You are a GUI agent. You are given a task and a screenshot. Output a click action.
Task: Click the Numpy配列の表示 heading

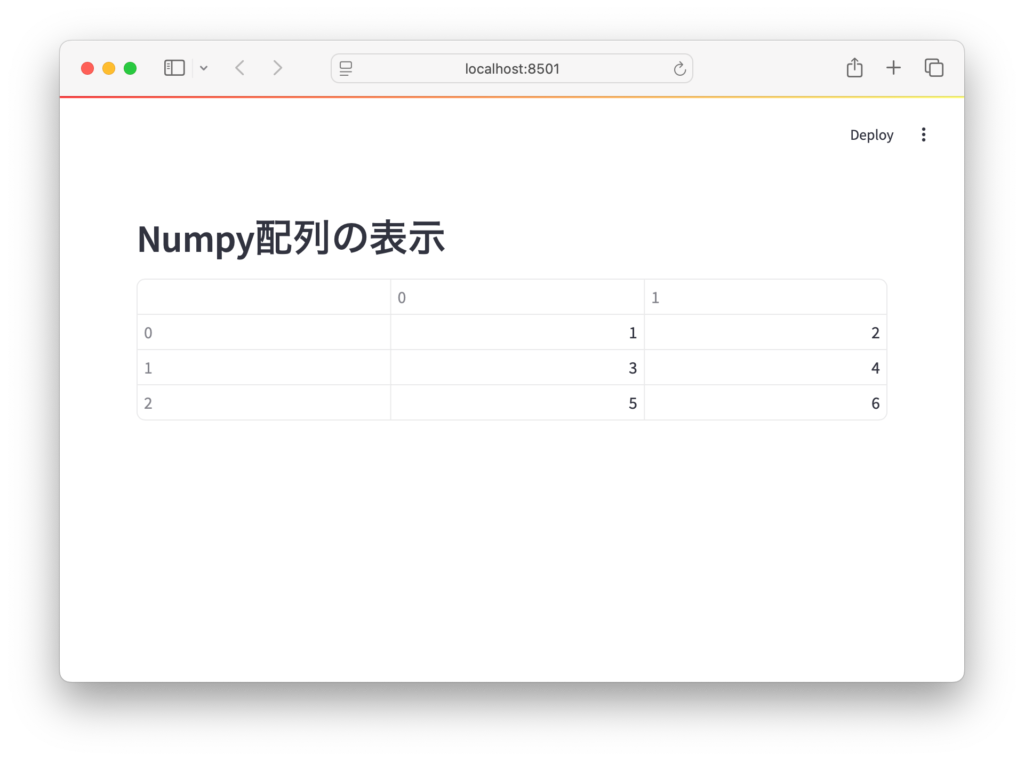[291, 239]
